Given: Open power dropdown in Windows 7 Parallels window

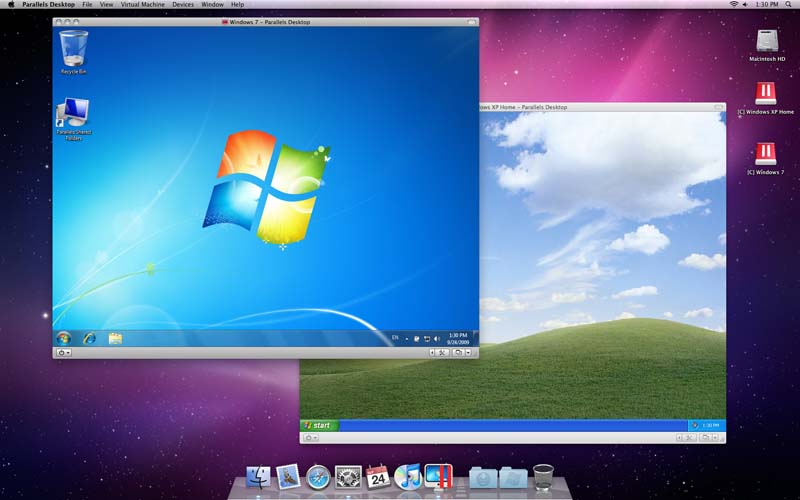Looking at the screenshot, I should [x=64, y=353].
